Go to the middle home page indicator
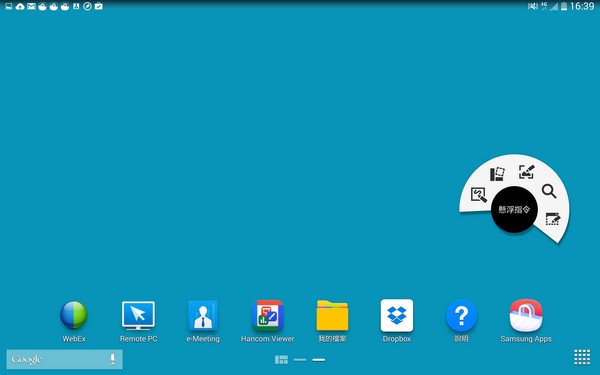 click(x=300, y=360)
